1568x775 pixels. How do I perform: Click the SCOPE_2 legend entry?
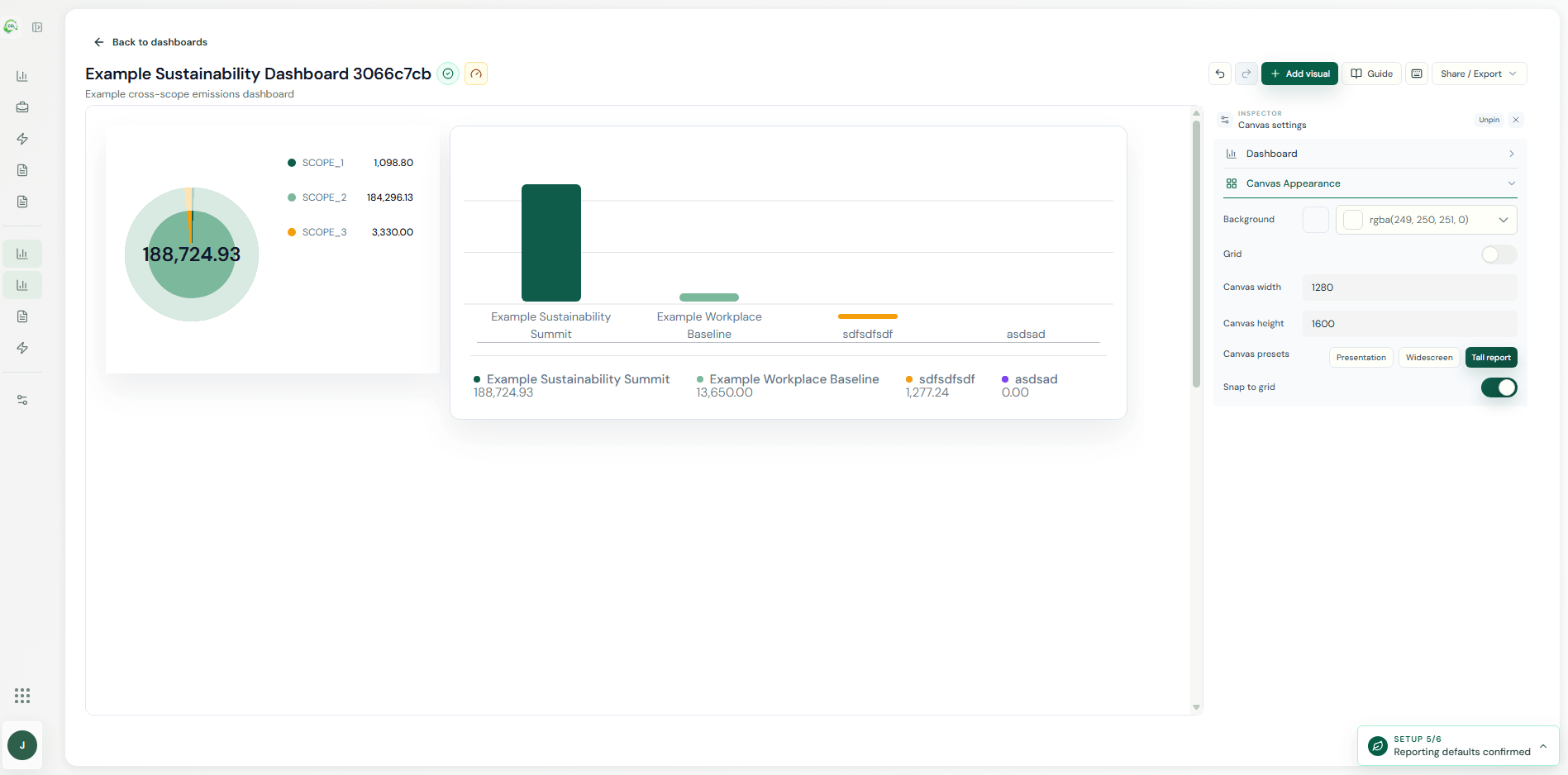(350, 197)
